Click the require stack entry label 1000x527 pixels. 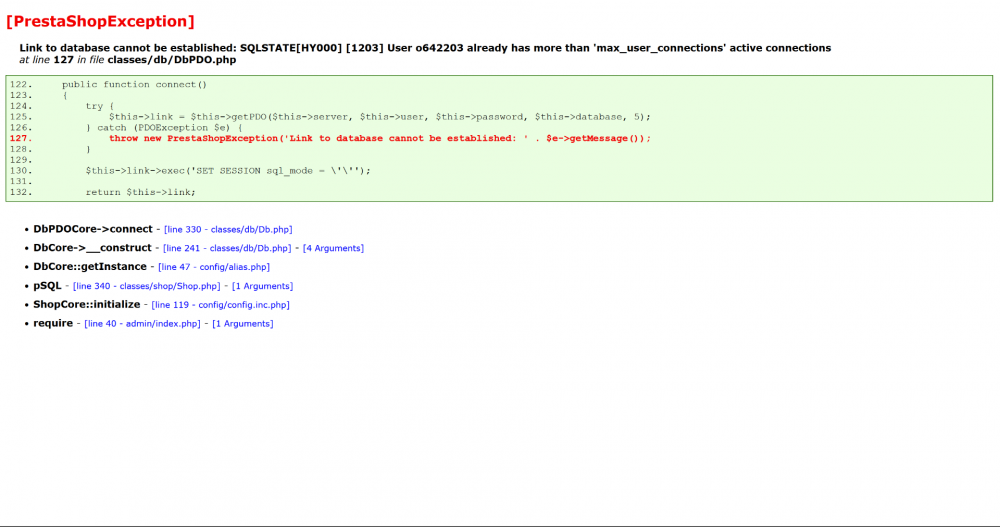pyautogui.click(x=53, y=323)
